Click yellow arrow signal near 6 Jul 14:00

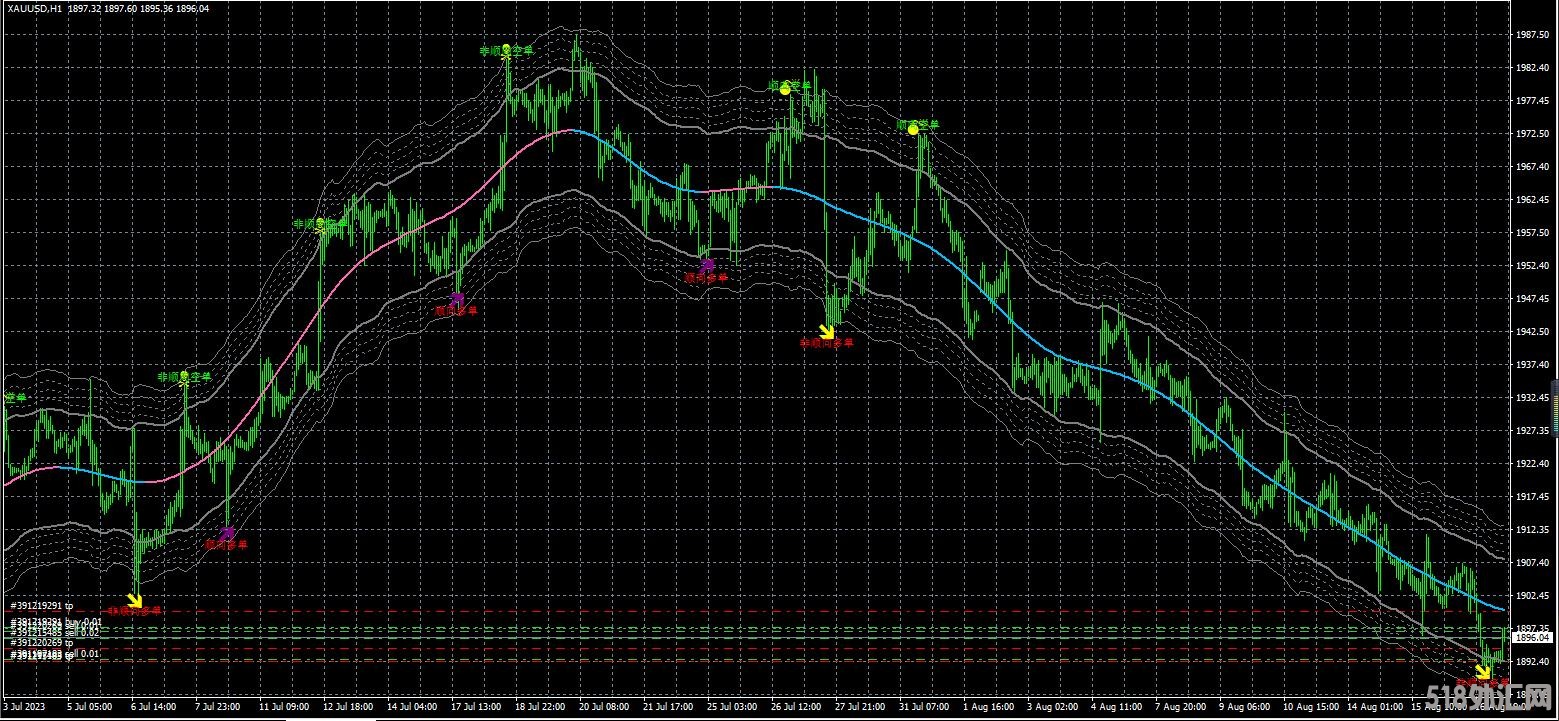pos(134,600)
